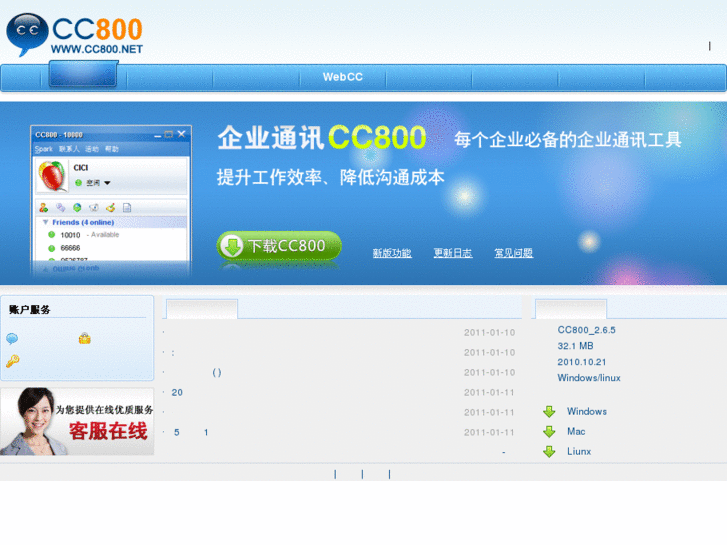Open the WebCC navigation item
Viewport: 727px width, 545px height.
click(343, 77)
